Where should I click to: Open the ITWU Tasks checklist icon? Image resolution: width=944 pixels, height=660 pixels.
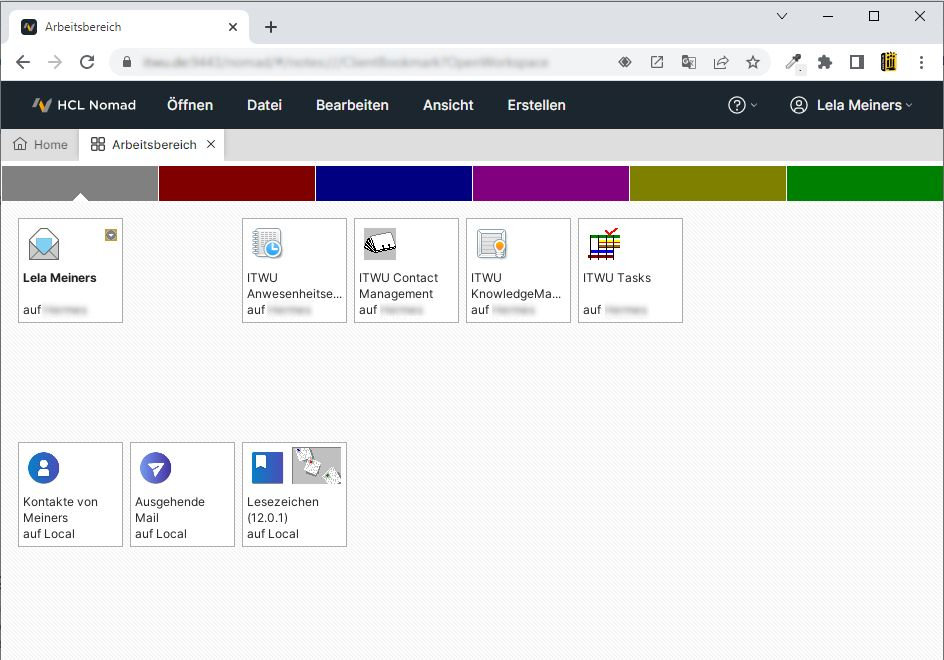pos(604,244)
